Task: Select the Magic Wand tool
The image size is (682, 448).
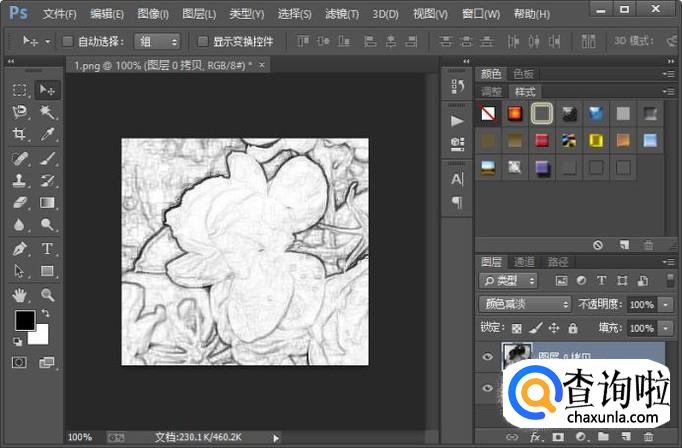Action: click(47, 112)
